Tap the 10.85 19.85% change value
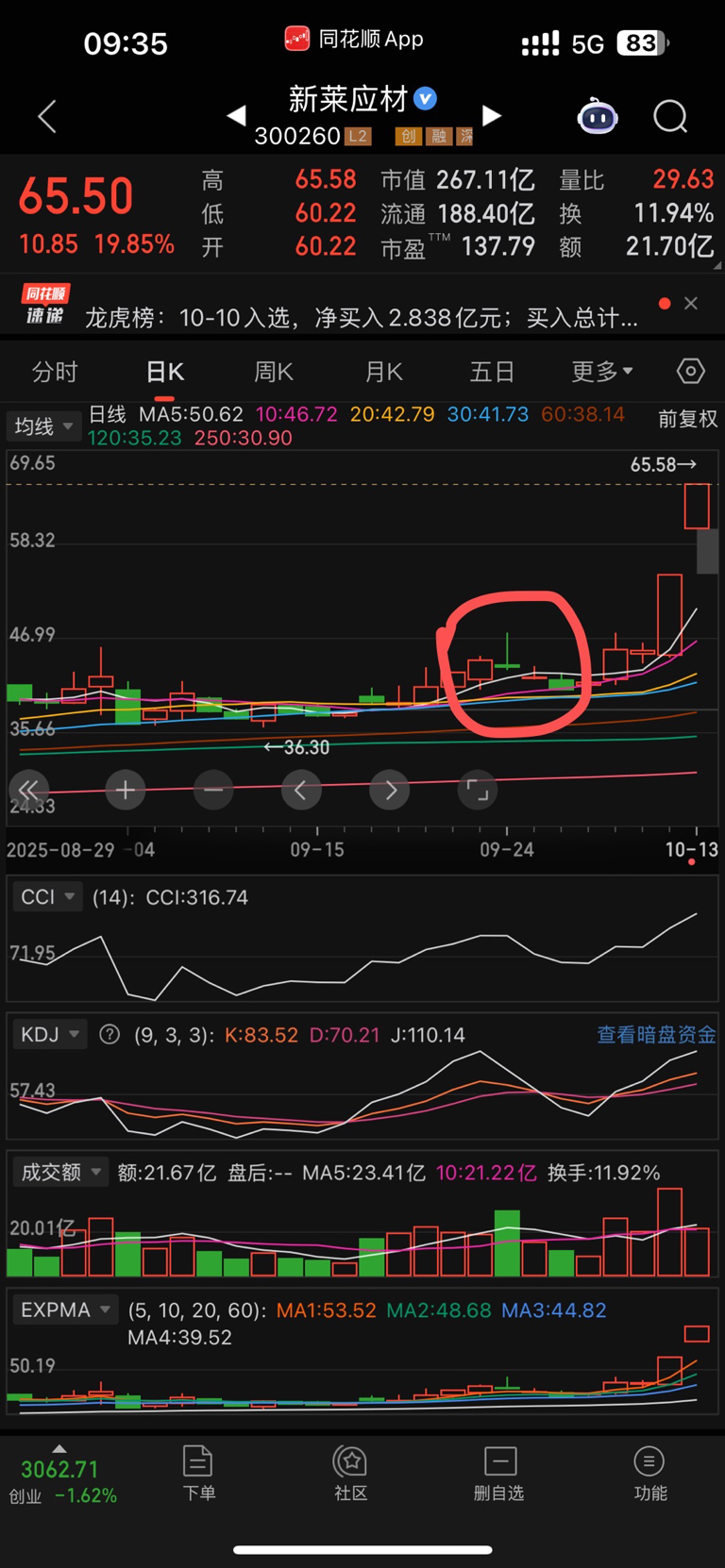 point(96,244)
